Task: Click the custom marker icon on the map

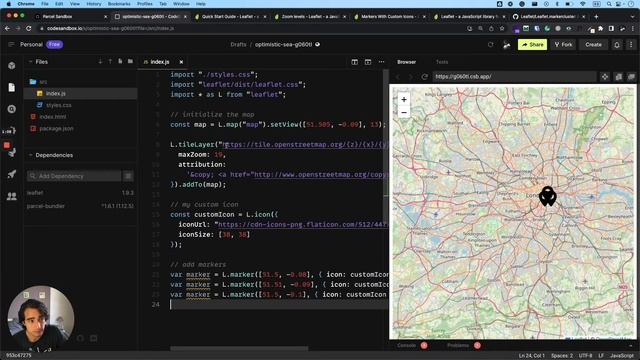Action: pyautogui.click(x=547, y=196)
